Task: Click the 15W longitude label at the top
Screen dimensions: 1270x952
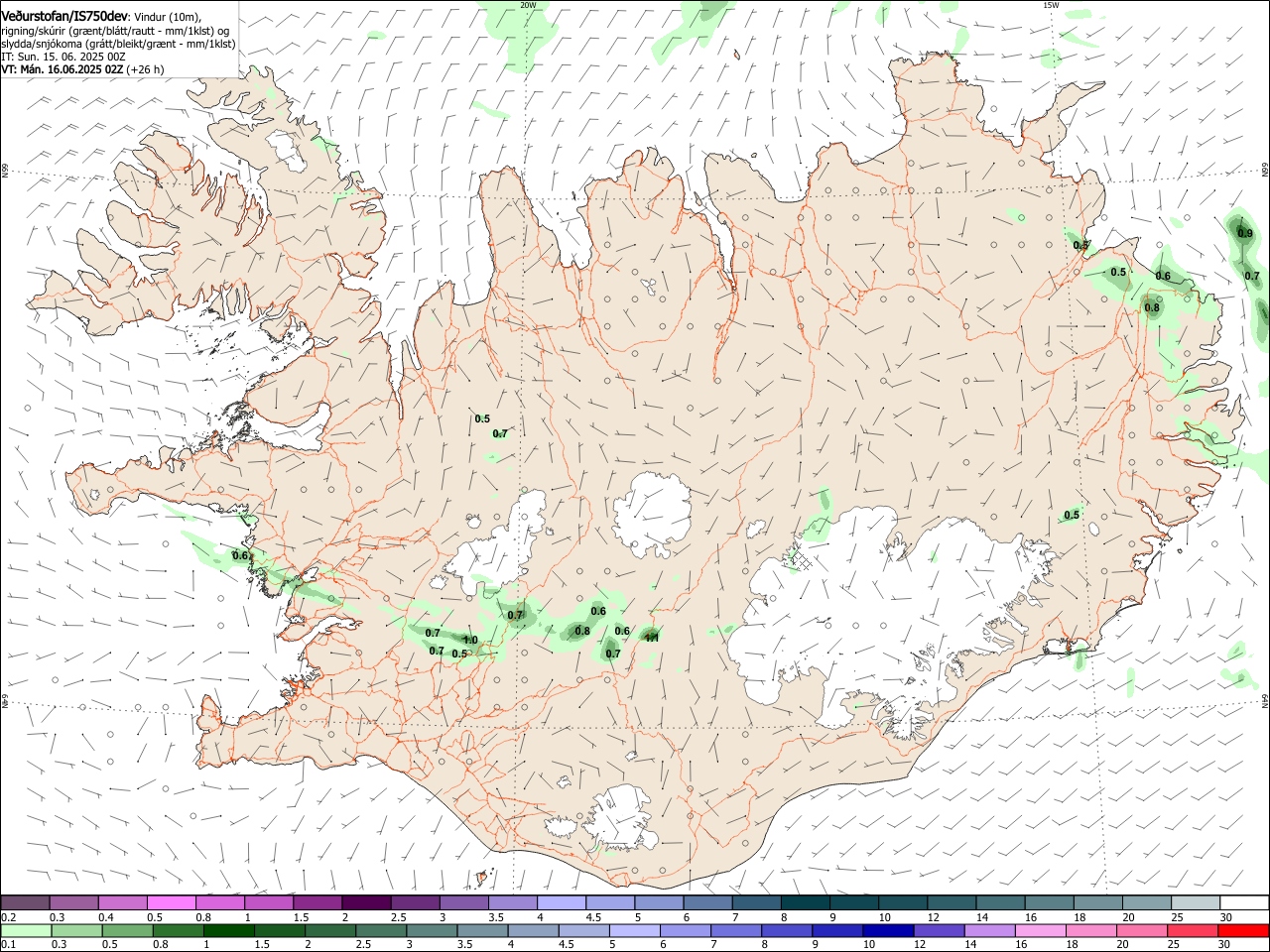Action: pyautogui.click(x=1051, y=5)
